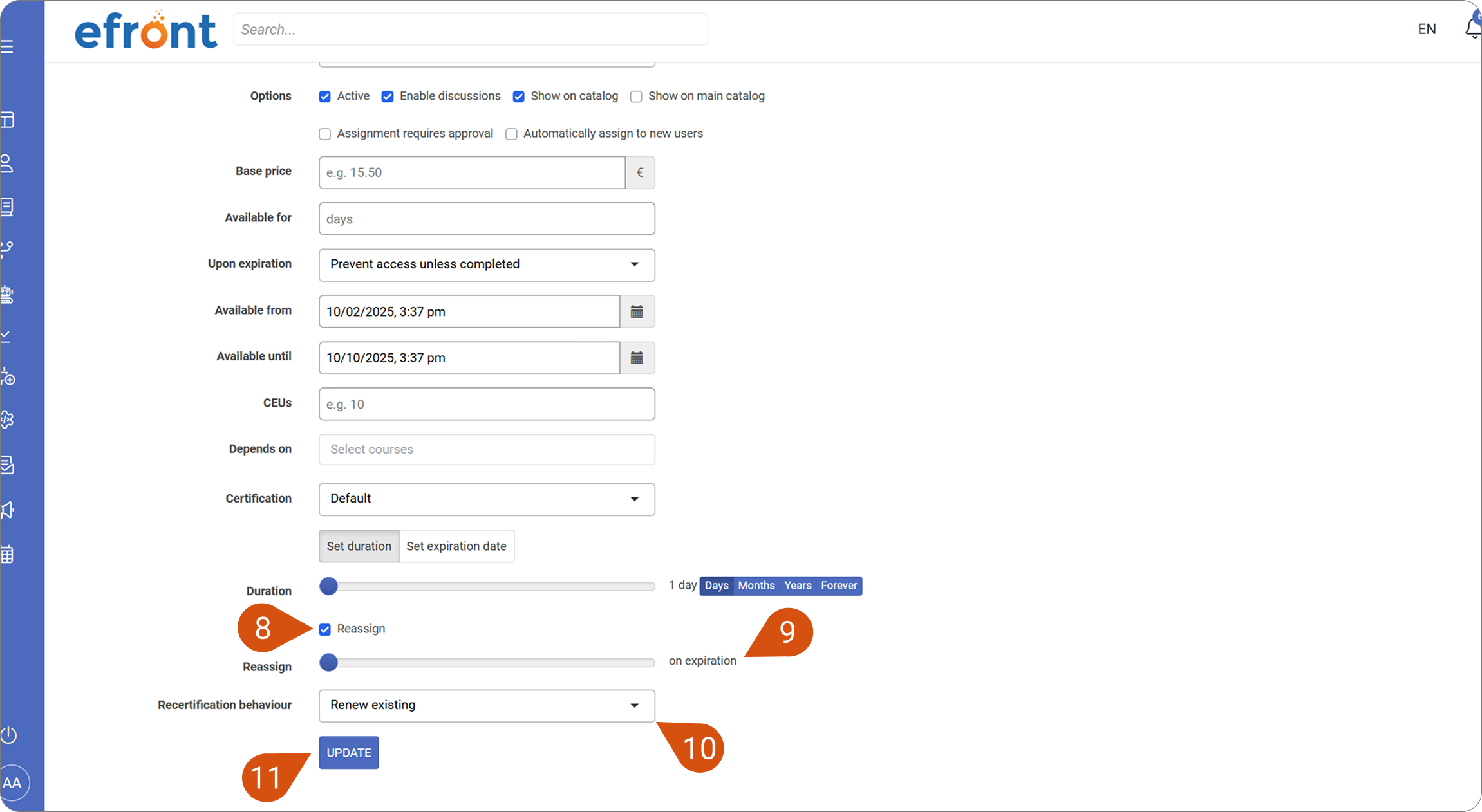
Task: Open the hamburger menu icon
Action: click(7, 46)
